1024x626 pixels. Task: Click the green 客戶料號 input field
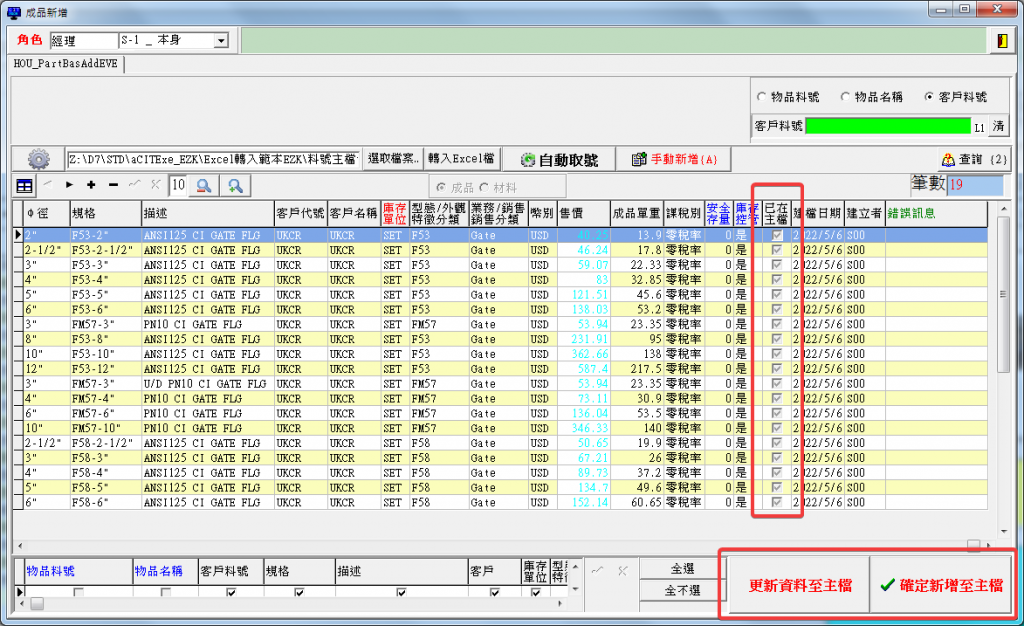click(888, 127)
